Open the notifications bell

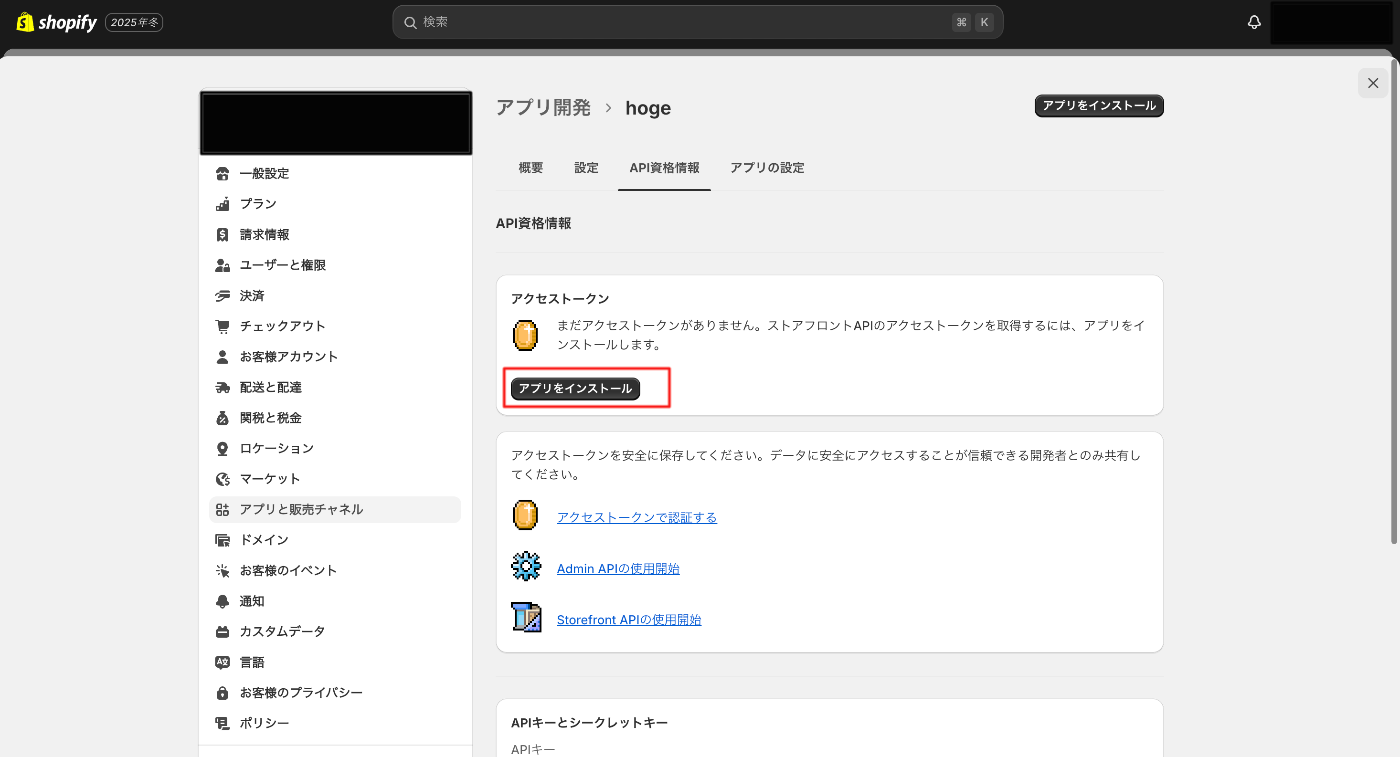(1254, 22)
